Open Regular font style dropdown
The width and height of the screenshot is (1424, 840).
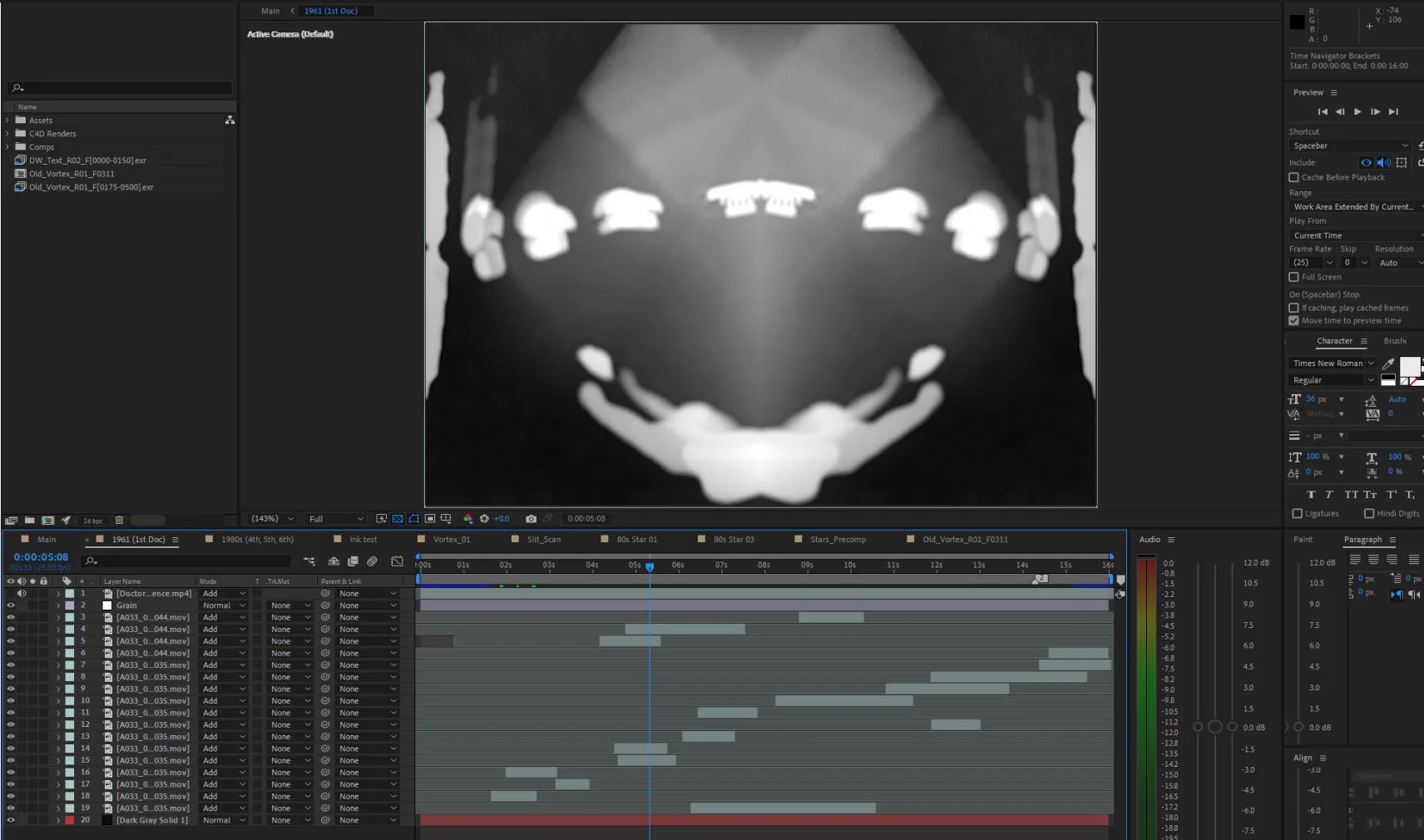(x=1333, y=380)
